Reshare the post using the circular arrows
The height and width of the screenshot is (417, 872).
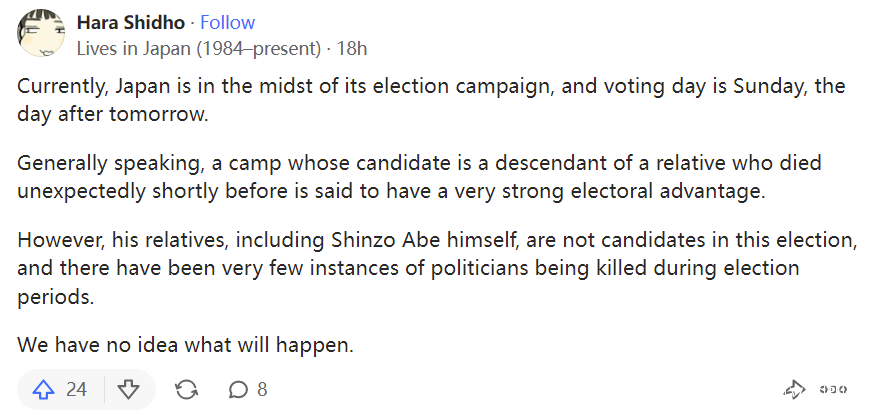(186, 389)
